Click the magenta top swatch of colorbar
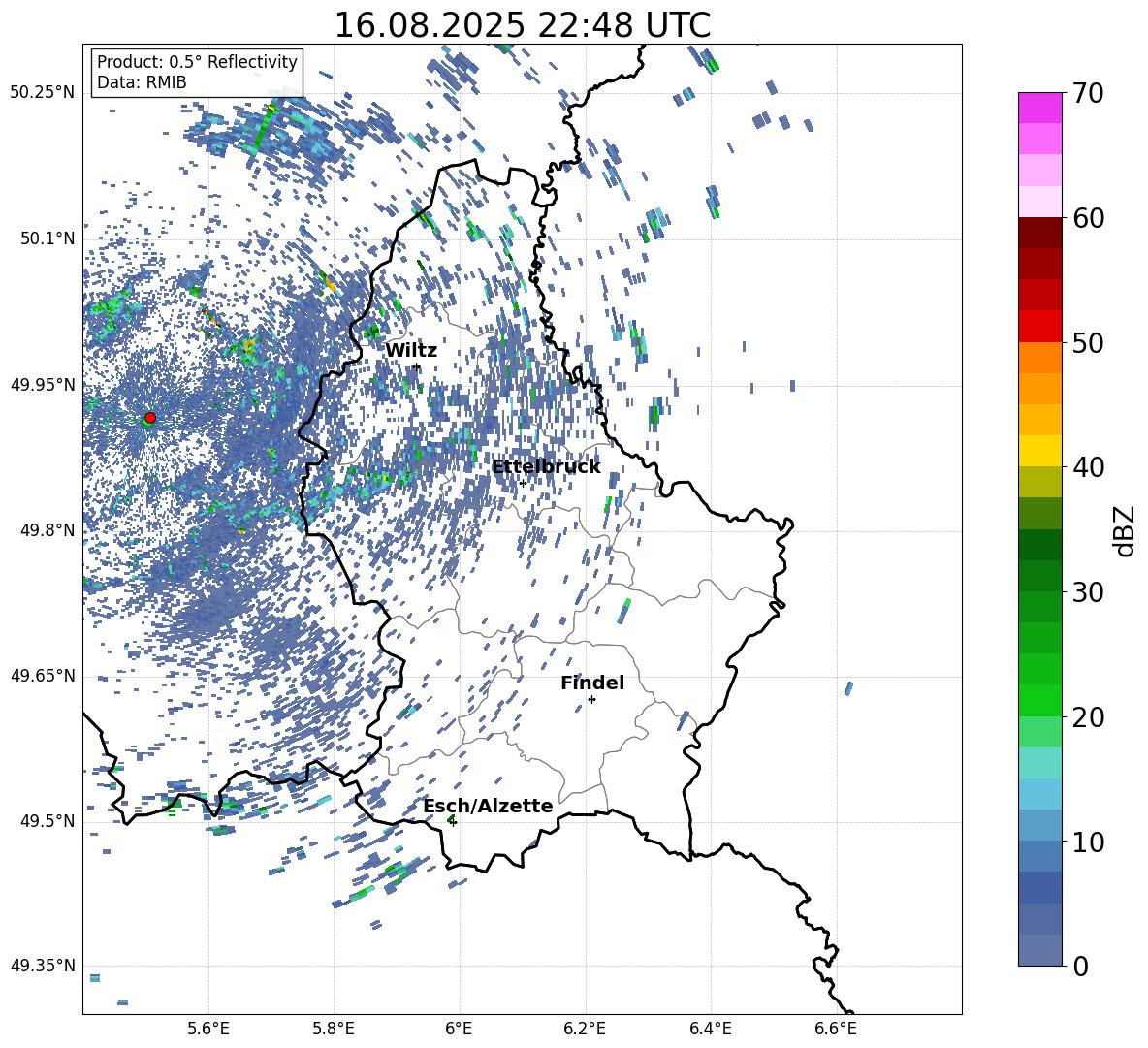 coord(1039,108)
